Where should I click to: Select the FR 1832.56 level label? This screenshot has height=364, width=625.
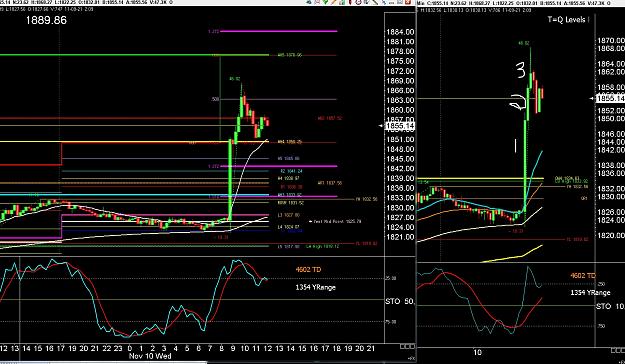[x=366, y=199]
